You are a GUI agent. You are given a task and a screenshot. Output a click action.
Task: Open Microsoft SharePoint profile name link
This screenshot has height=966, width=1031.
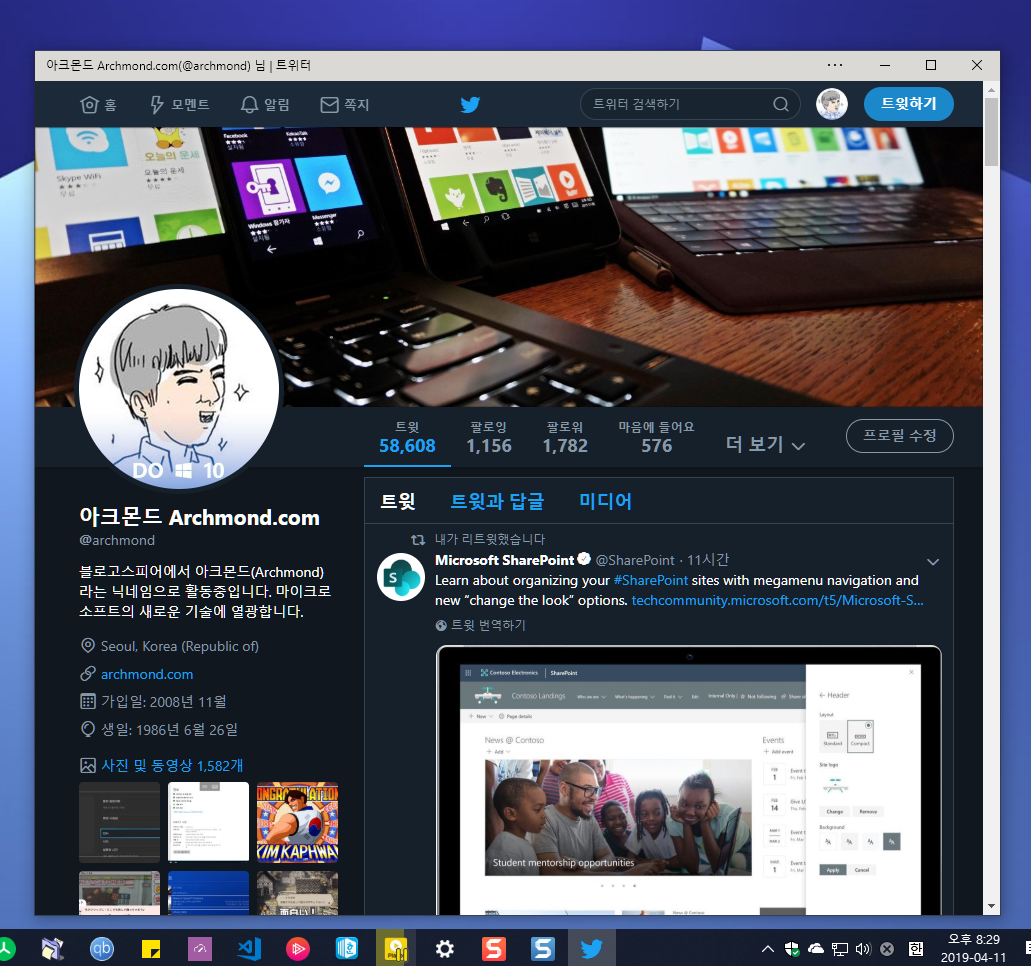point(504,560)
